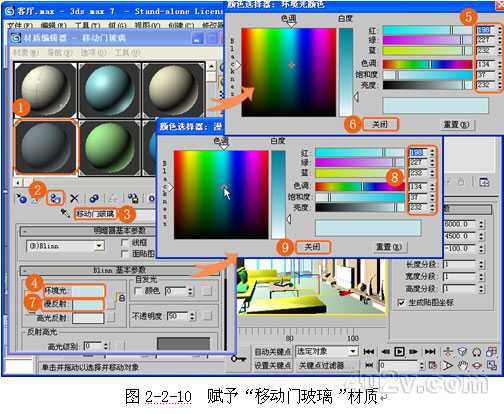Open Time Configuration icon

tap(432, 365)
